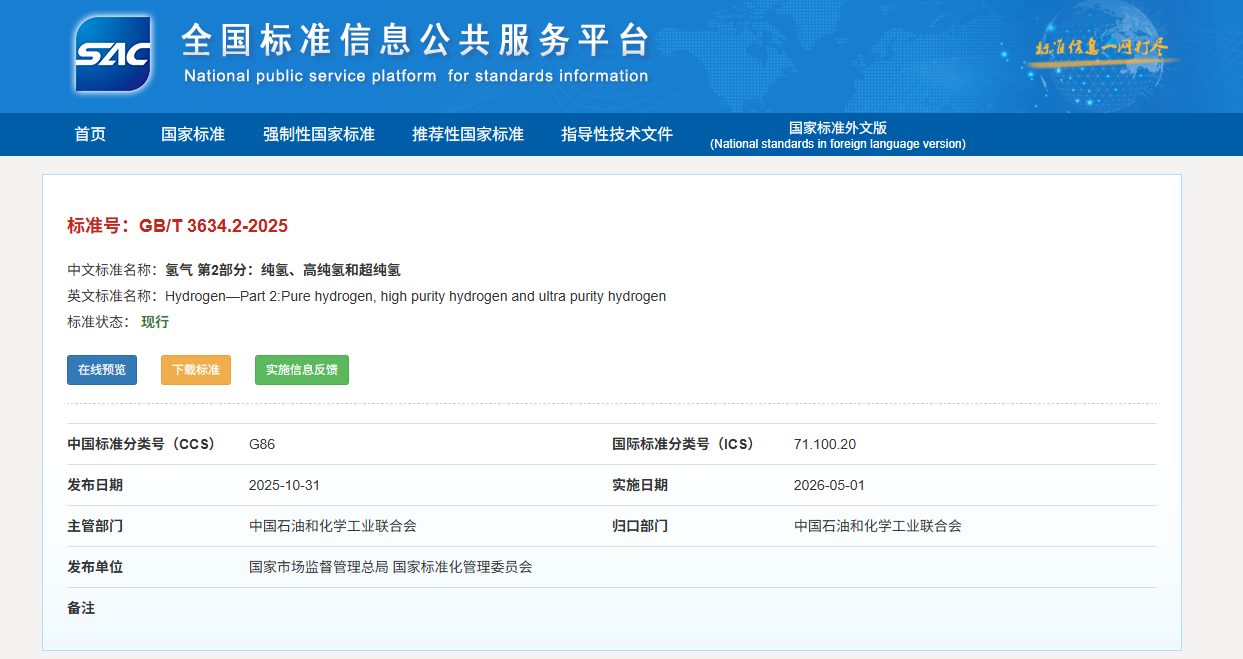1243x659 pixels.
Task: Click the SAC logo icon
Action: (113, 54)
